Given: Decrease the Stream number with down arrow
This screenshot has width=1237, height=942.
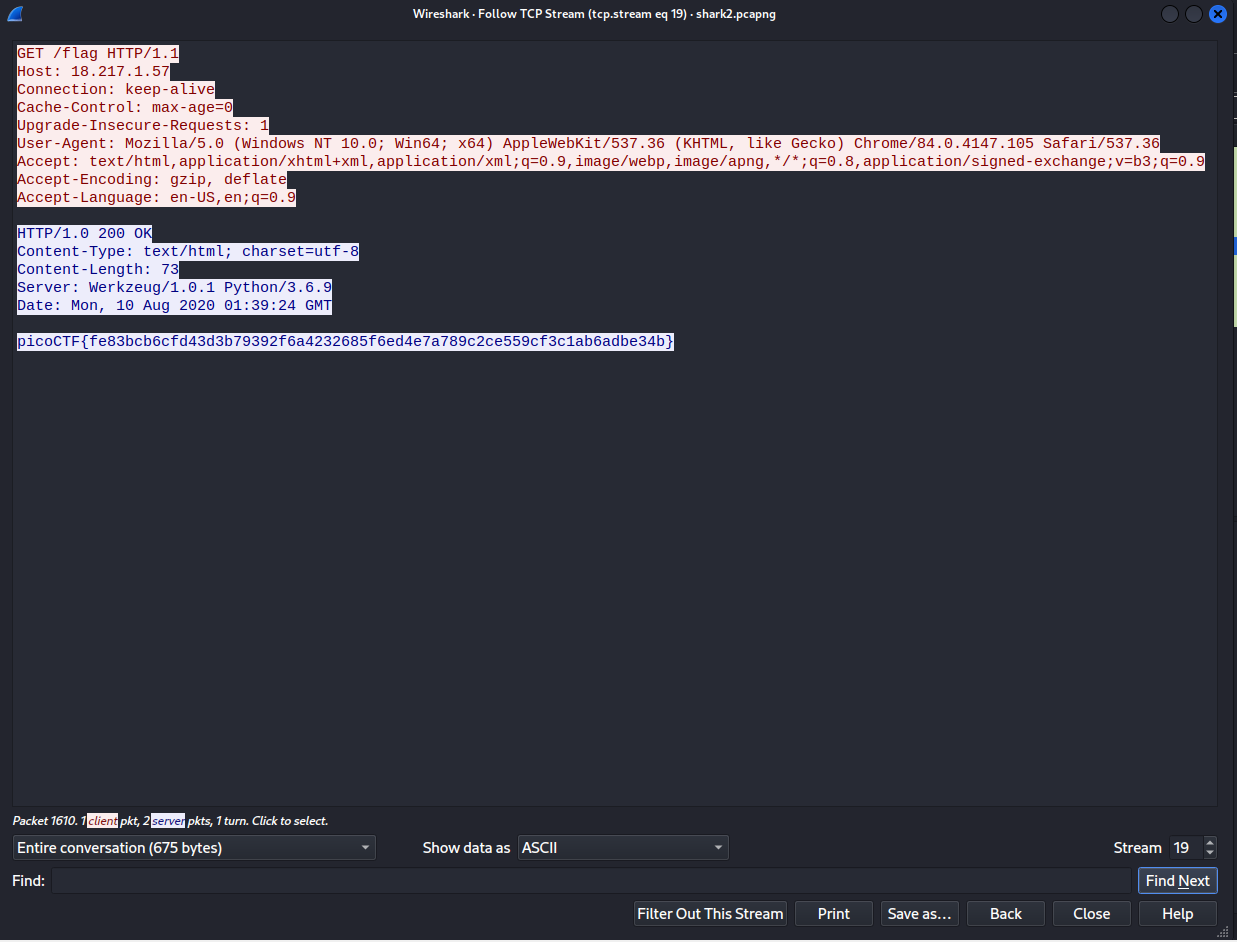Looking at the screenshot, I should pyautogui.click(x=1210, y=854).
